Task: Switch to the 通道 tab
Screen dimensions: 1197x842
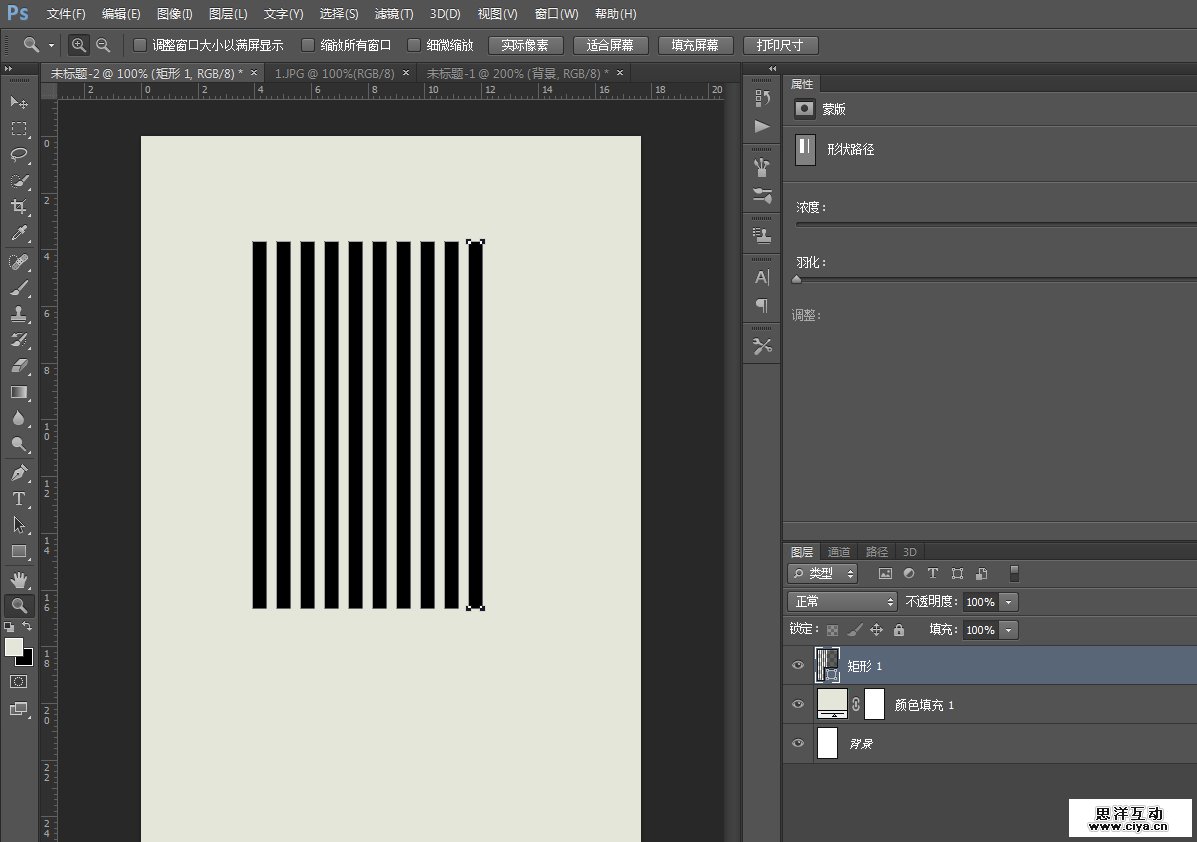Action: [x=839, y=552]
